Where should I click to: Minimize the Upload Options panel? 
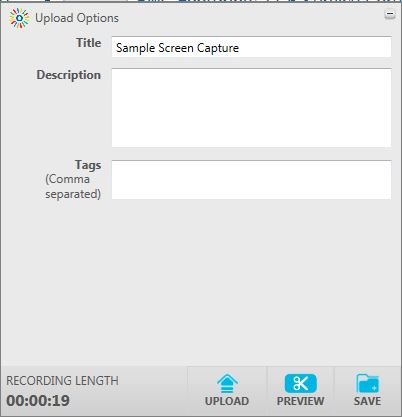pos(390,15)
